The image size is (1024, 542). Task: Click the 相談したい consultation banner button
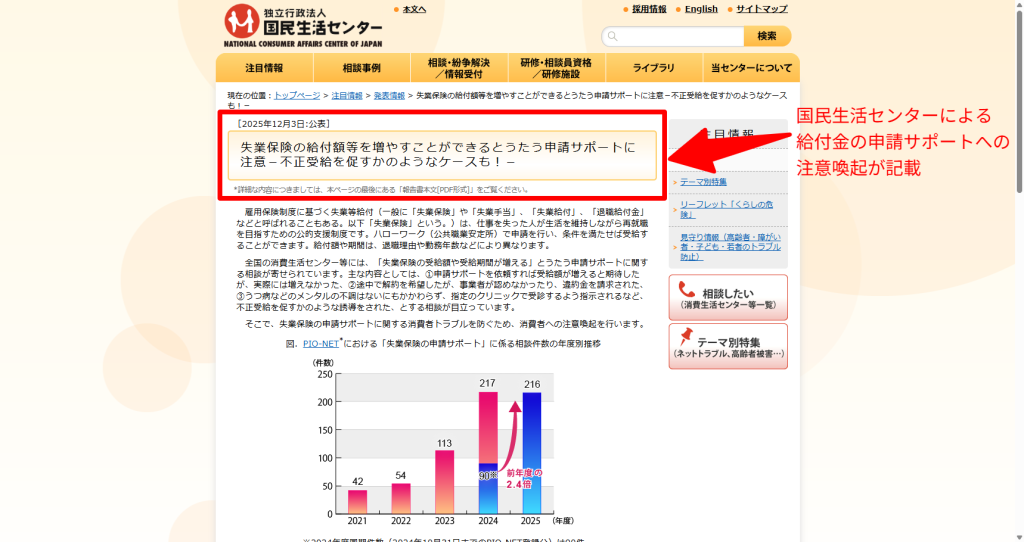click(x=728, y=297)
